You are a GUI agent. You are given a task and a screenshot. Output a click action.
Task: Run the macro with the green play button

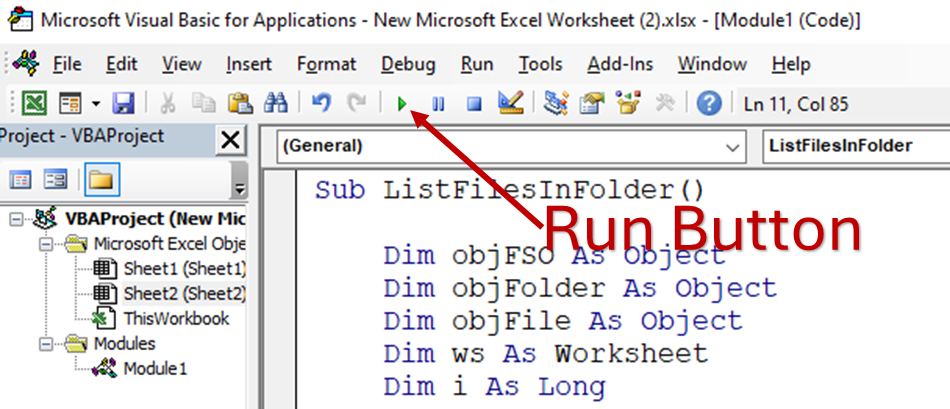click(x=401, y=104)
